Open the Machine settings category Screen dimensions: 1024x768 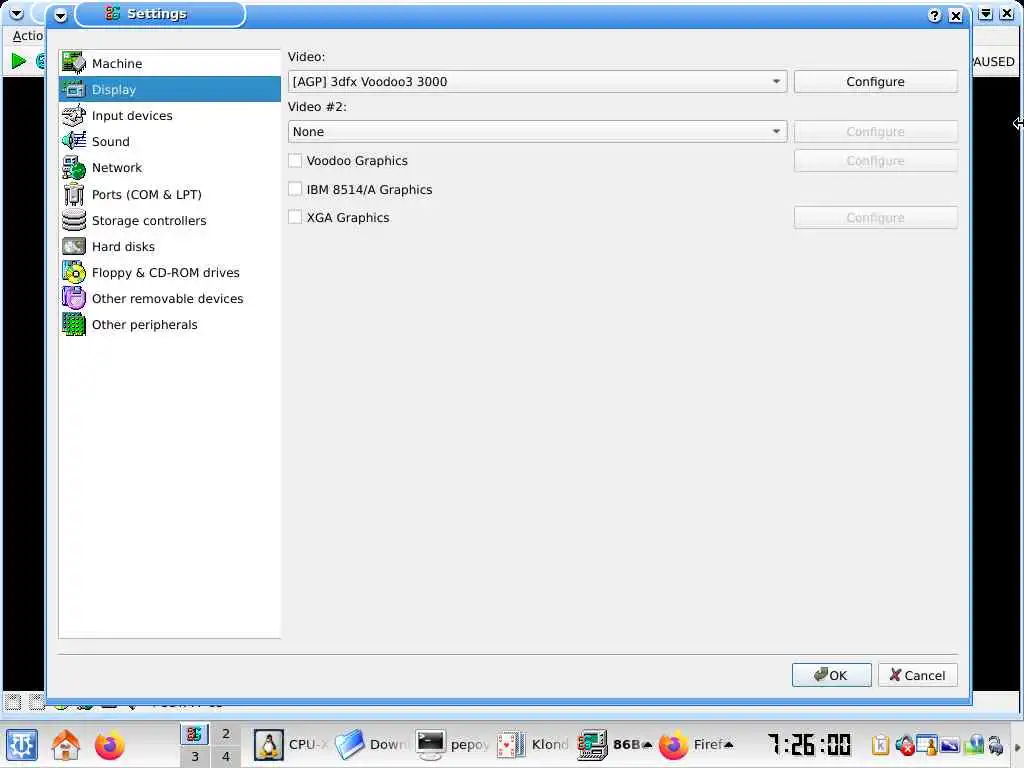pos(169,63)
